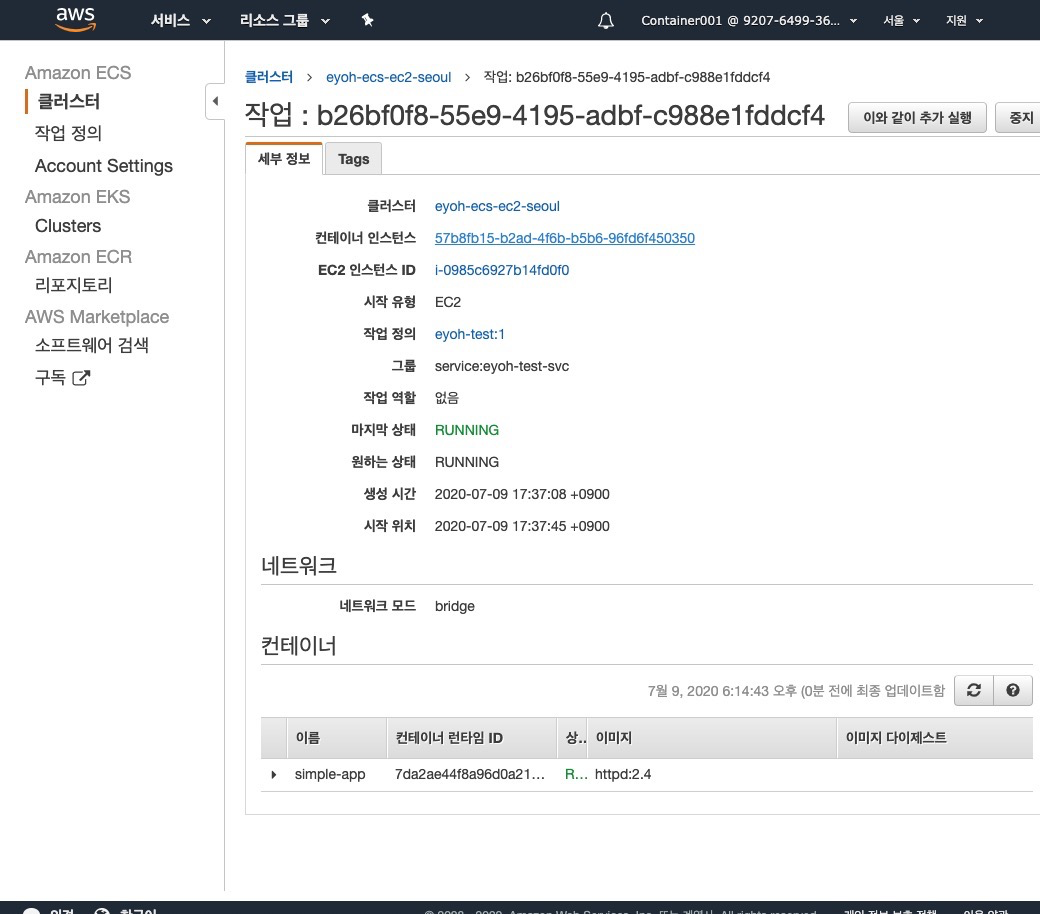Click the Amazon ECS sidebar heading
The height and width of the screenshot is (914, 1040).
point(78,72)
